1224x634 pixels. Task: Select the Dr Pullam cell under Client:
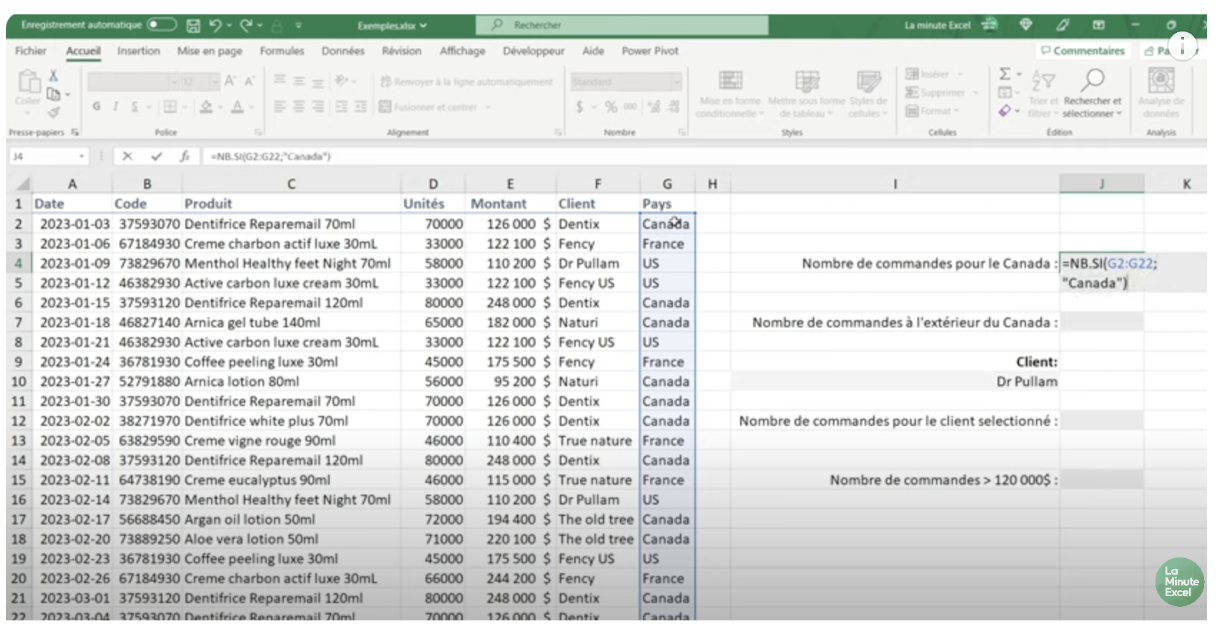(x=895, y=381)
